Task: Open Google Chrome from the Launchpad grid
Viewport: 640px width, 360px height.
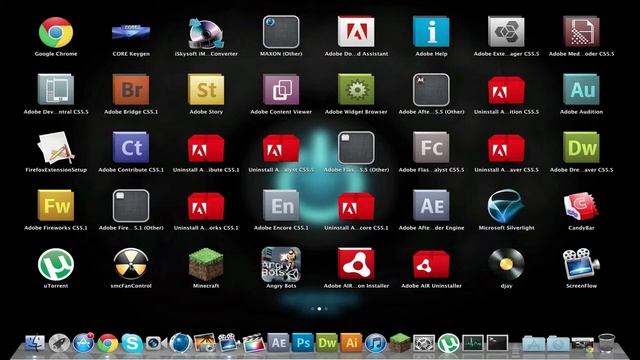Action: pos(56,32)
